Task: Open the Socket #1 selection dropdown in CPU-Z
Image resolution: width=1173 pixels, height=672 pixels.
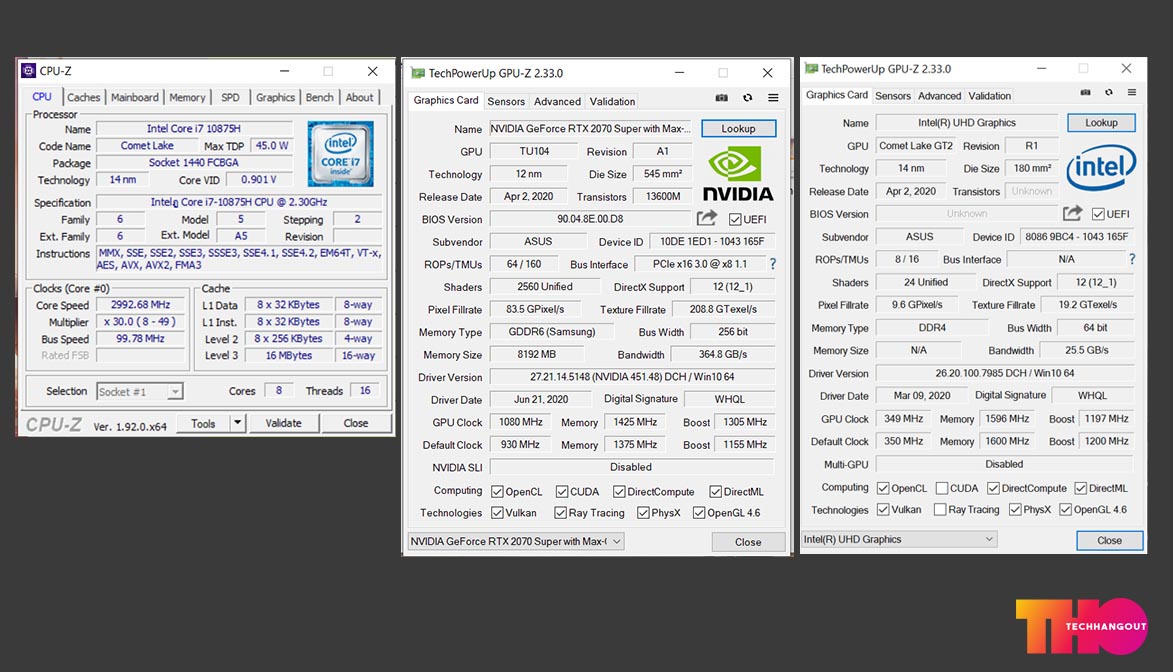Action: point(139,391)
